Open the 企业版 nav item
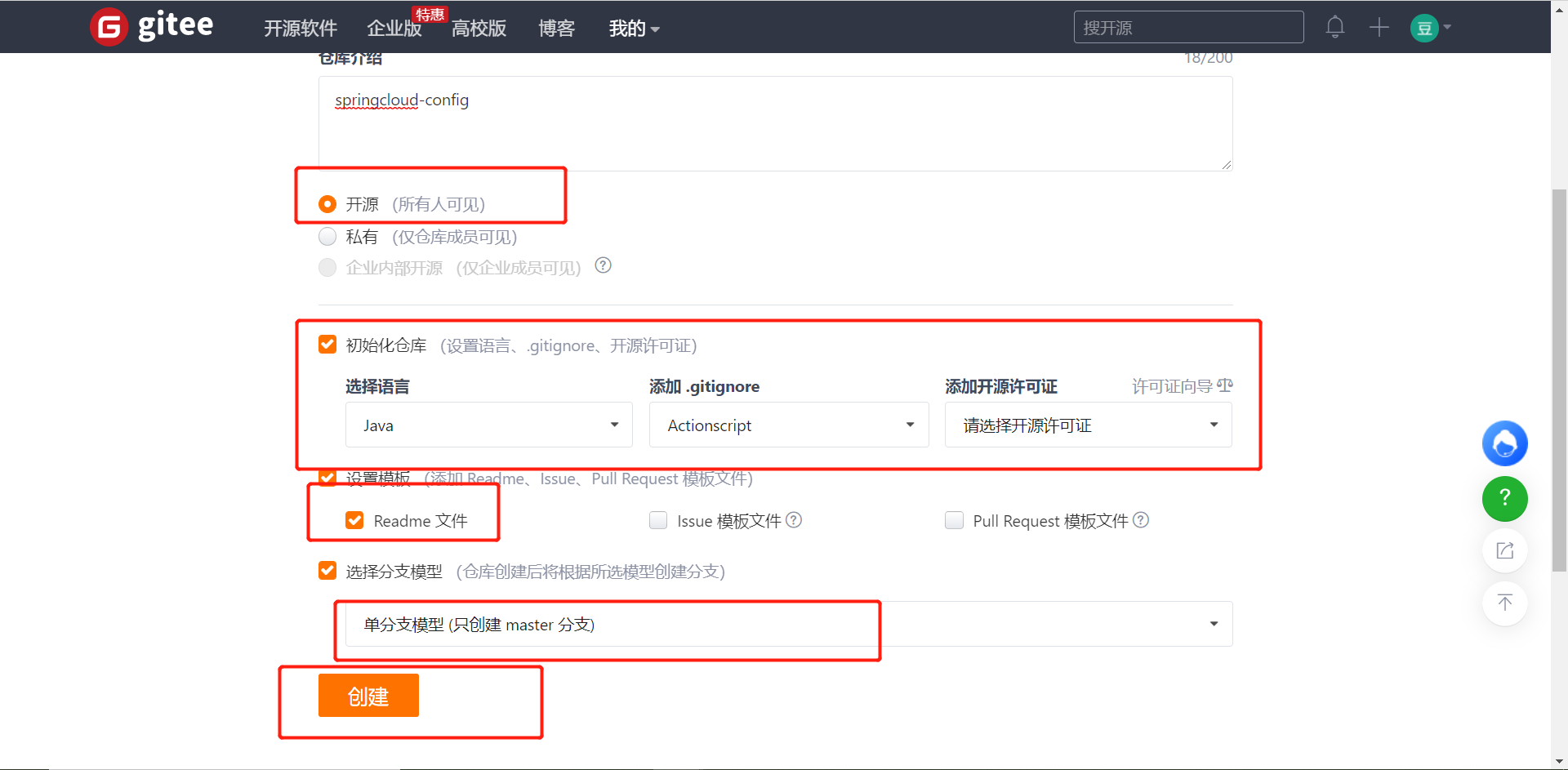Viewport: 1568px width, 770px height. [394, 29]
